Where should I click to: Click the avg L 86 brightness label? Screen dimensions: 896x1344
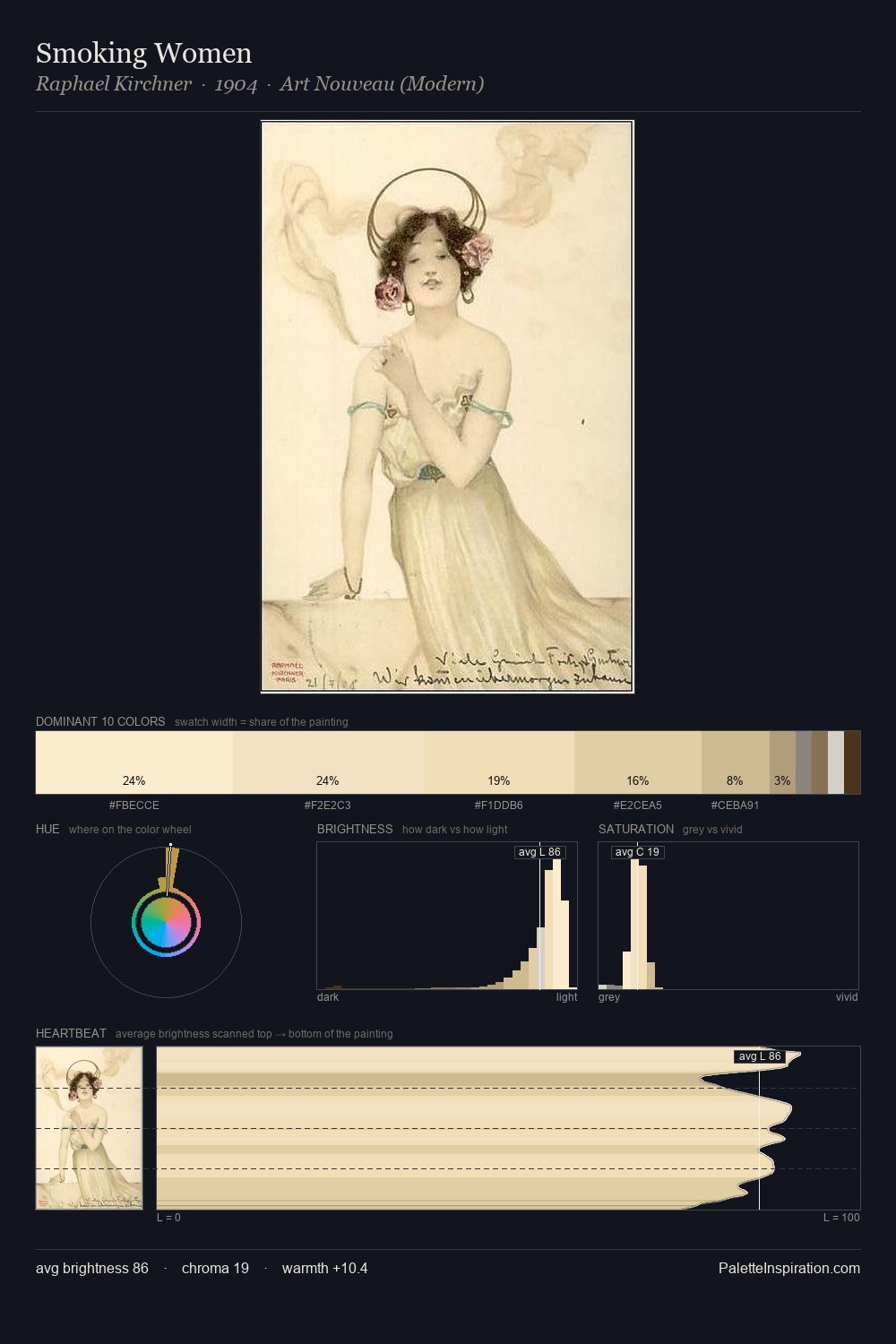[x=539, y=852]
